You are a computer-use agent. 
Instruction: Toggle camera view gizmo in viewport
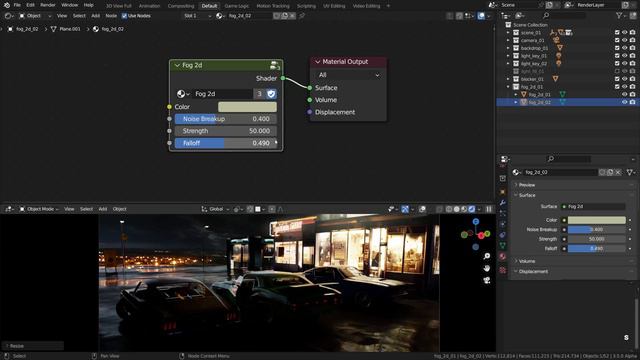tap(487, 280)
